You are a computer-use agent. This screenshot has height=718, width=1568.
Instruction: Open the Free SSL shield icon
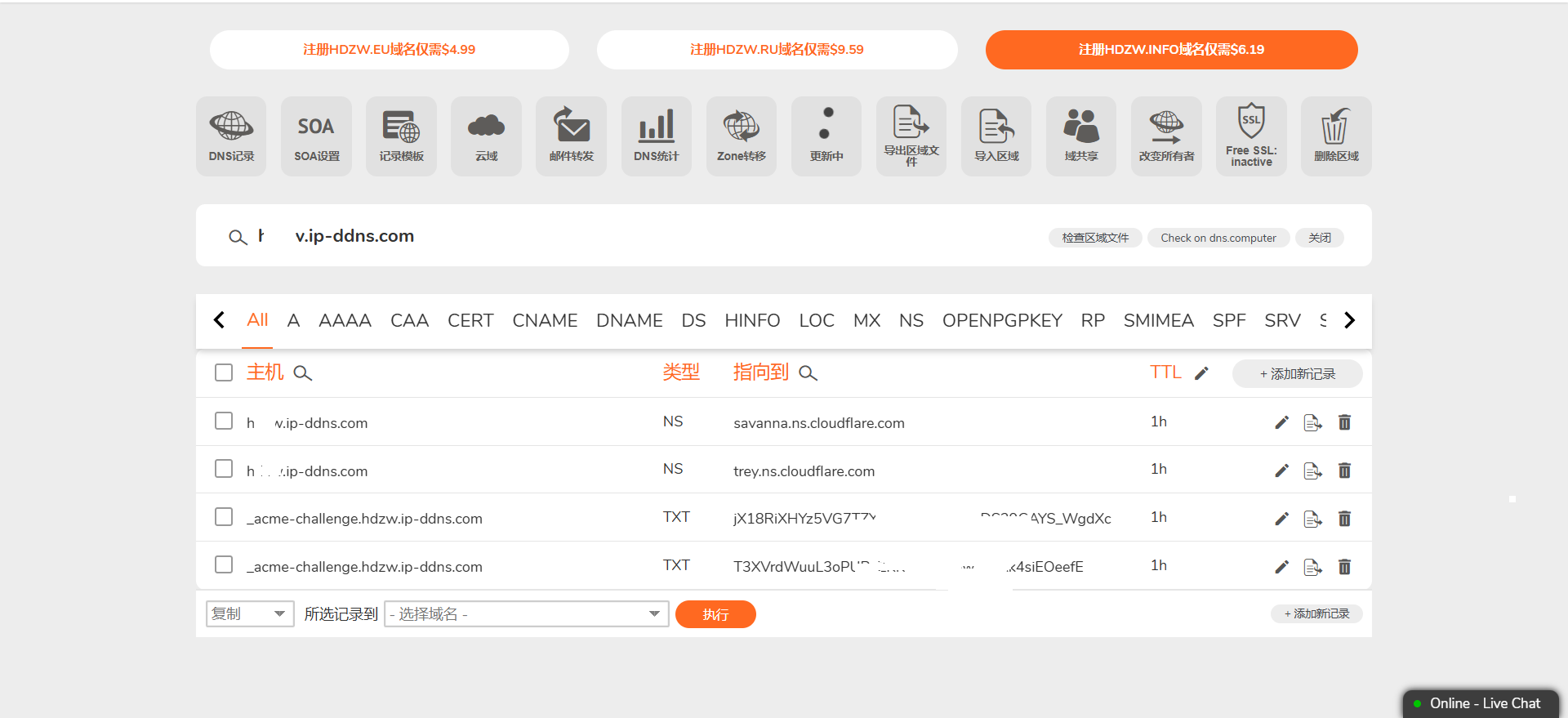1250,136
